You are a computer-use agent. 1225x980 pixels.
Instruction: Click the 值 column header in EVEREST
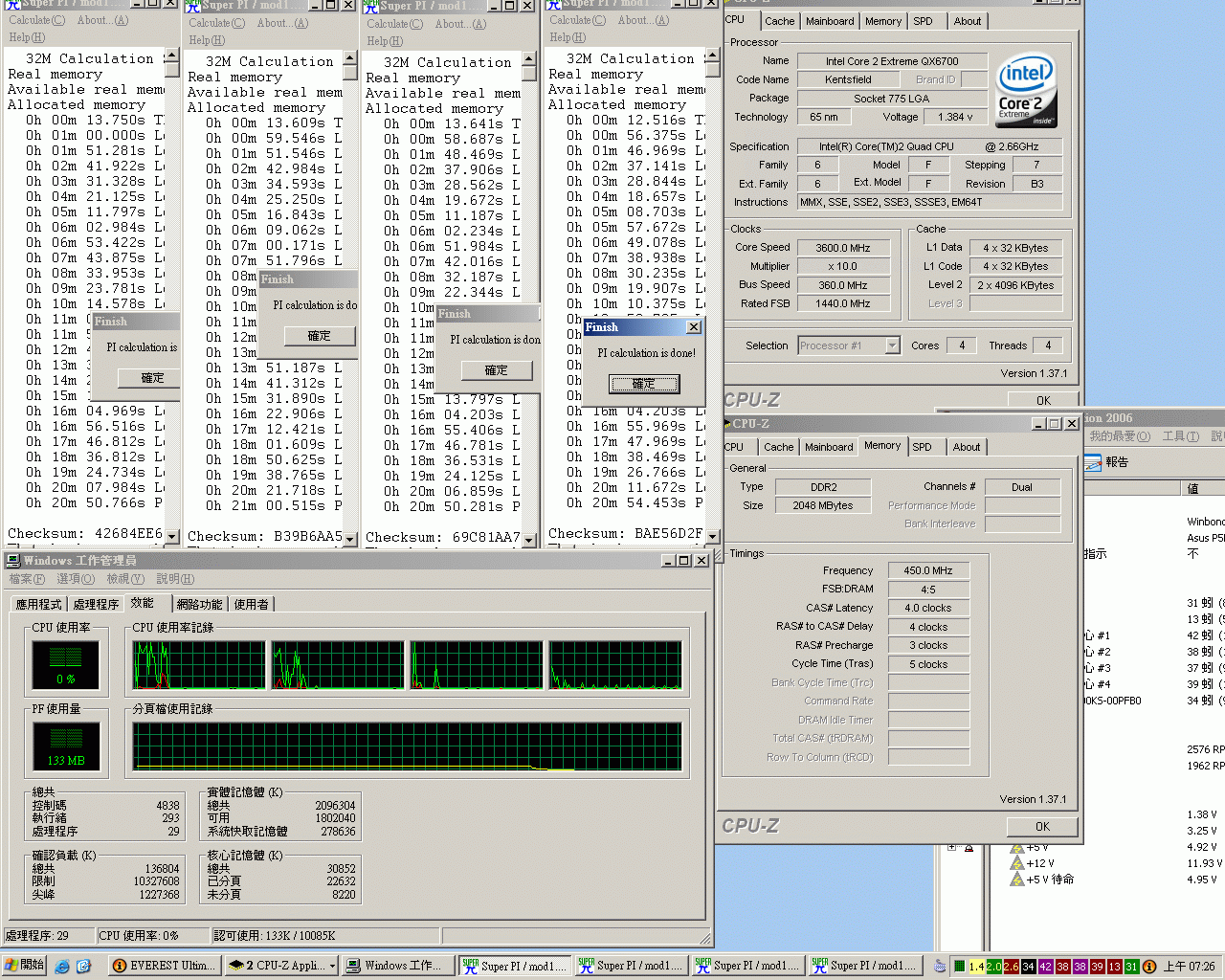1204,488
